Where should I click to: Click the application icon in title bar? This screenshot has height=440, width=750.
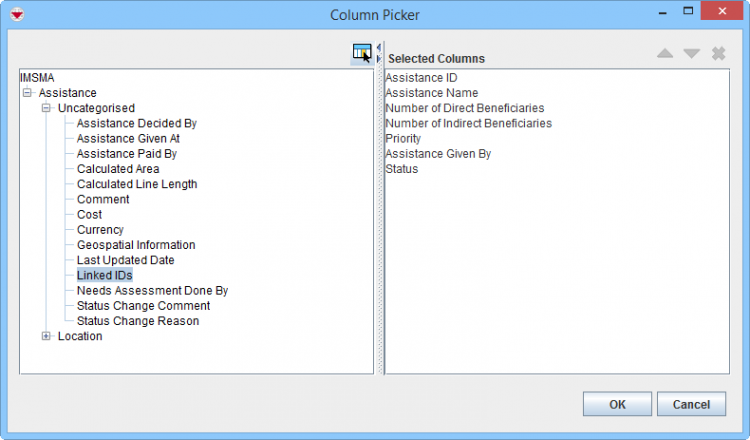tap(16, 14)
